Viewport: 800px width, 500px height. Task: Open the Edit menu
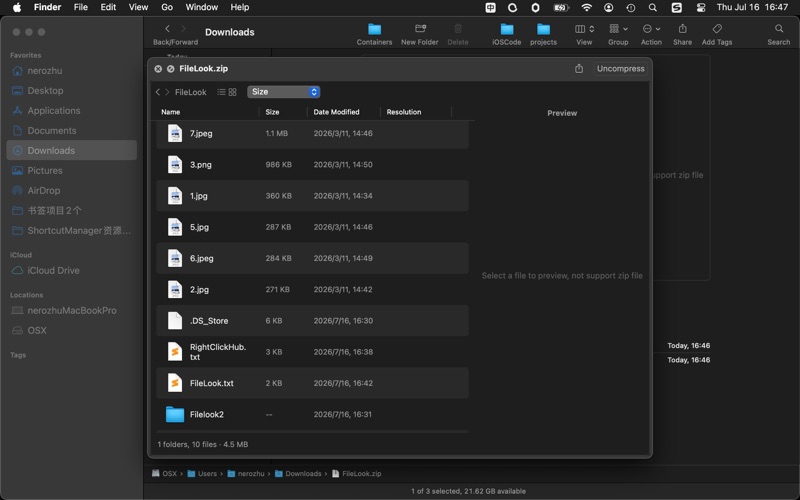point(108,7)
